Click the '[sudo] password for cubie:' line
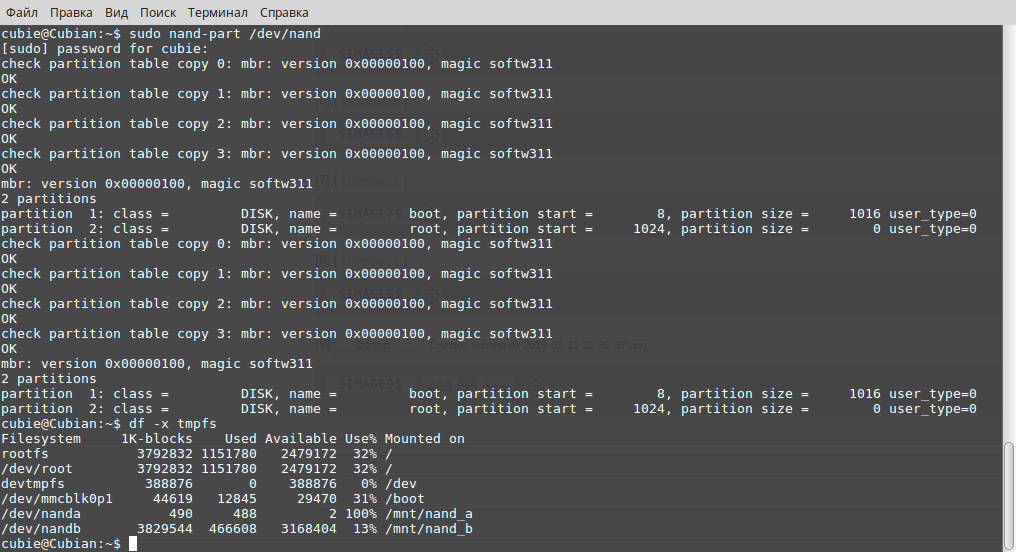 pyautogui.click(x=105, y=49)
